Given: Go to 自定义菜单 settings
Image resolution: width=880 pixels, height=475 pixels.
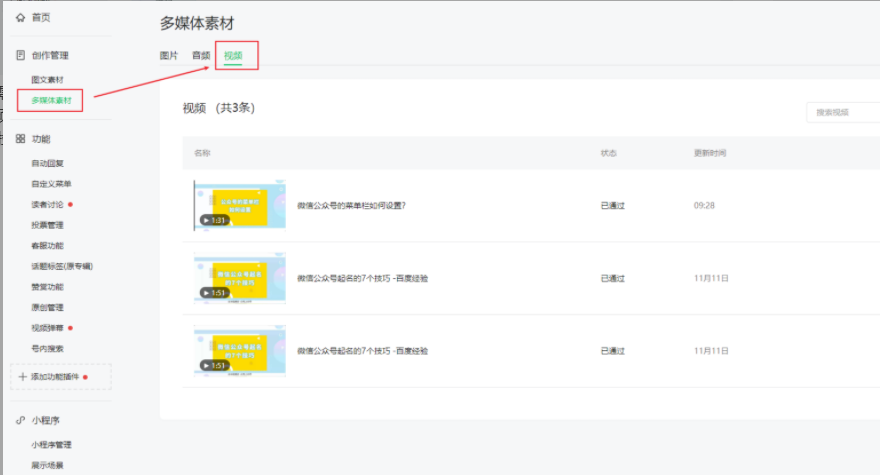Looking at the screenshot, I should [x=51, y=184].
